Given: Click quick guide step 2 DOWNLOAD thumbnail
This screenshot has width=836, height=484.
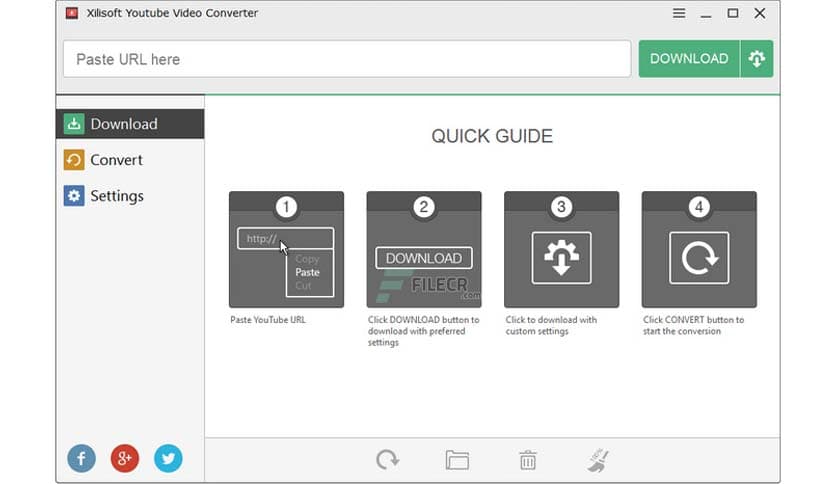Looking at the screenshot, I should click(x=424, y=249).
